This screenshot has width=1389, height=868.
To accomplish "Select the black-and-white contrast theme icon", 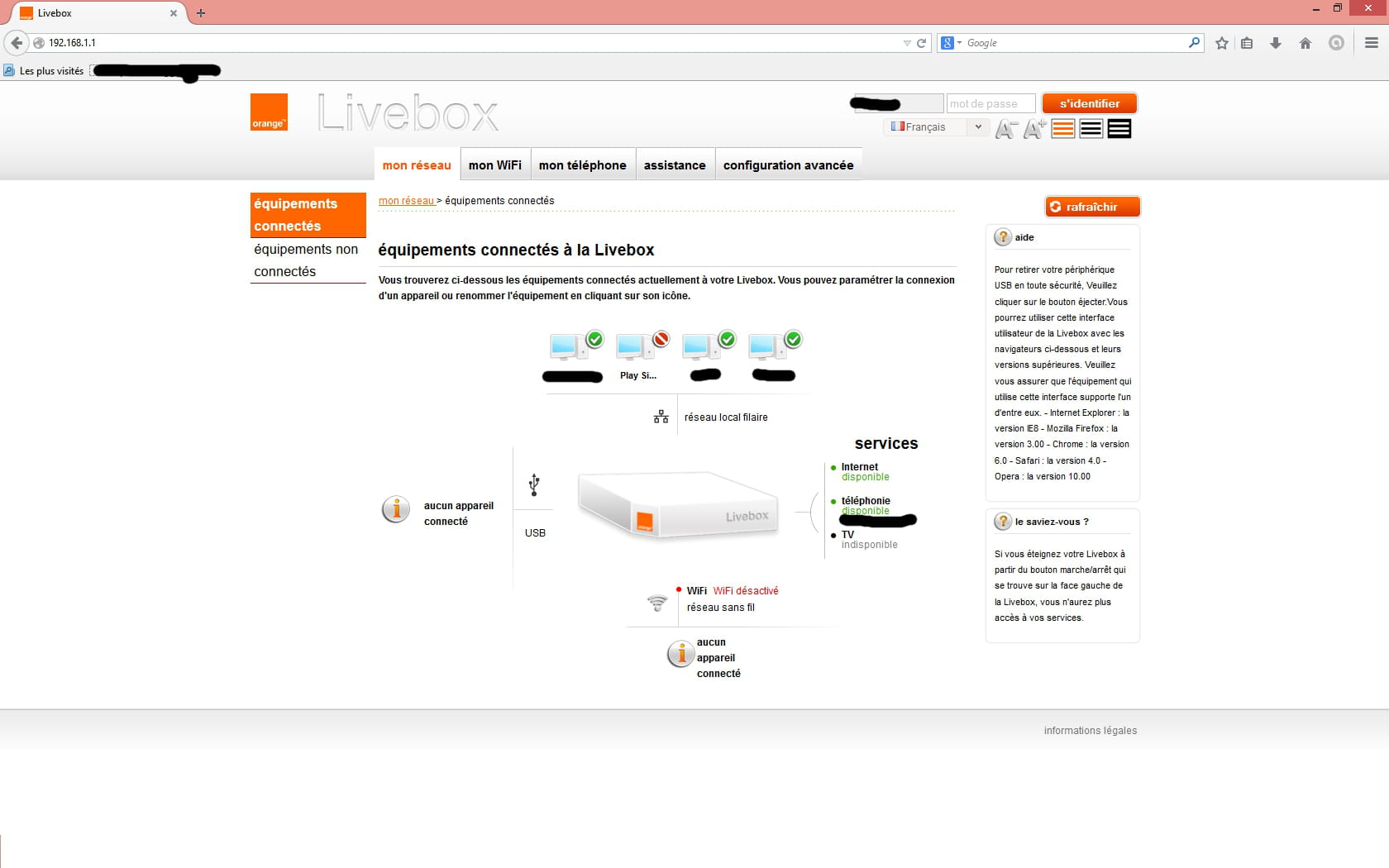I will tap(1091, 129).
